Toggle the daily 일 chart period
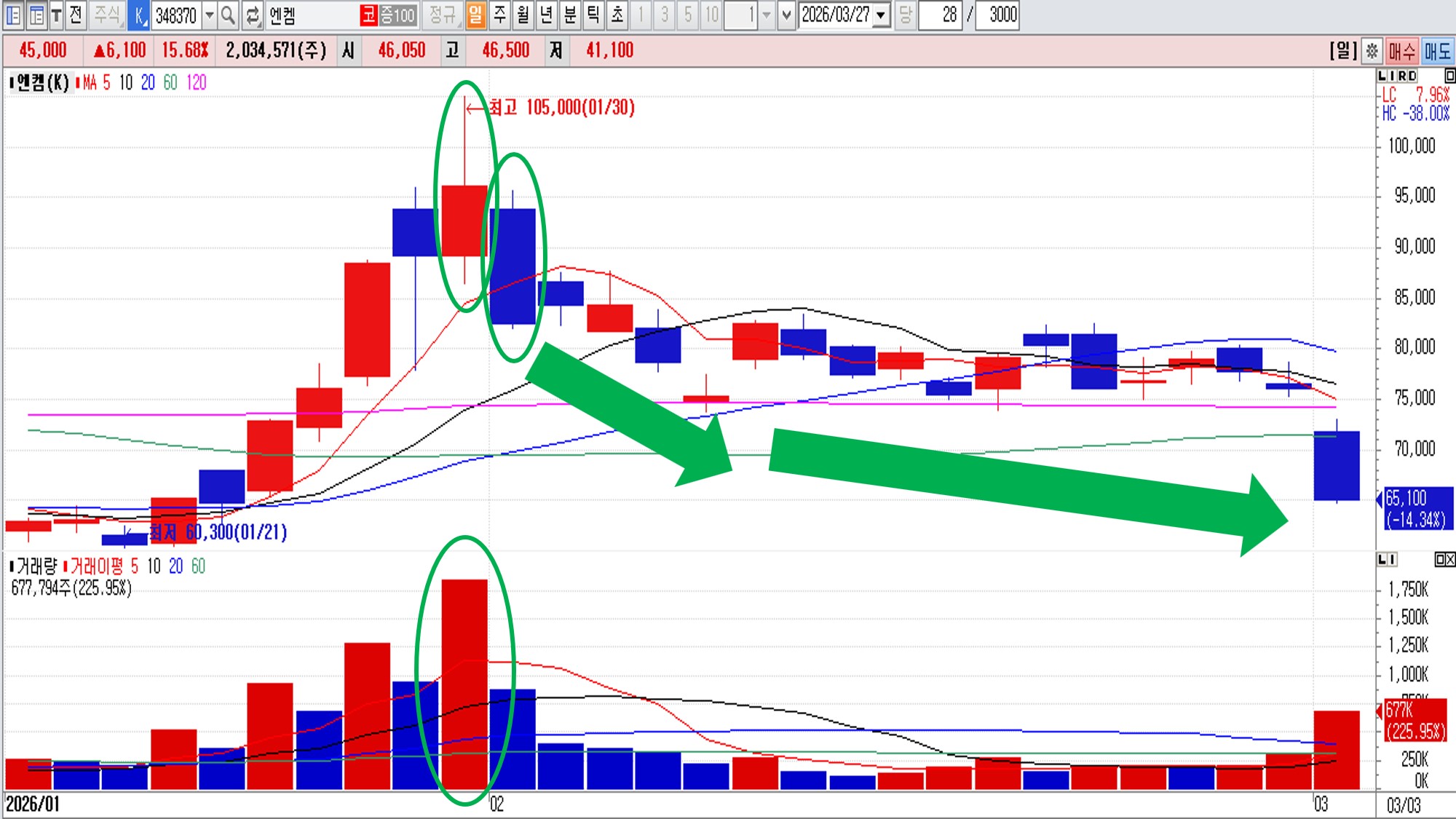Viewport: 1456px width, 819px height. (475, 15)
